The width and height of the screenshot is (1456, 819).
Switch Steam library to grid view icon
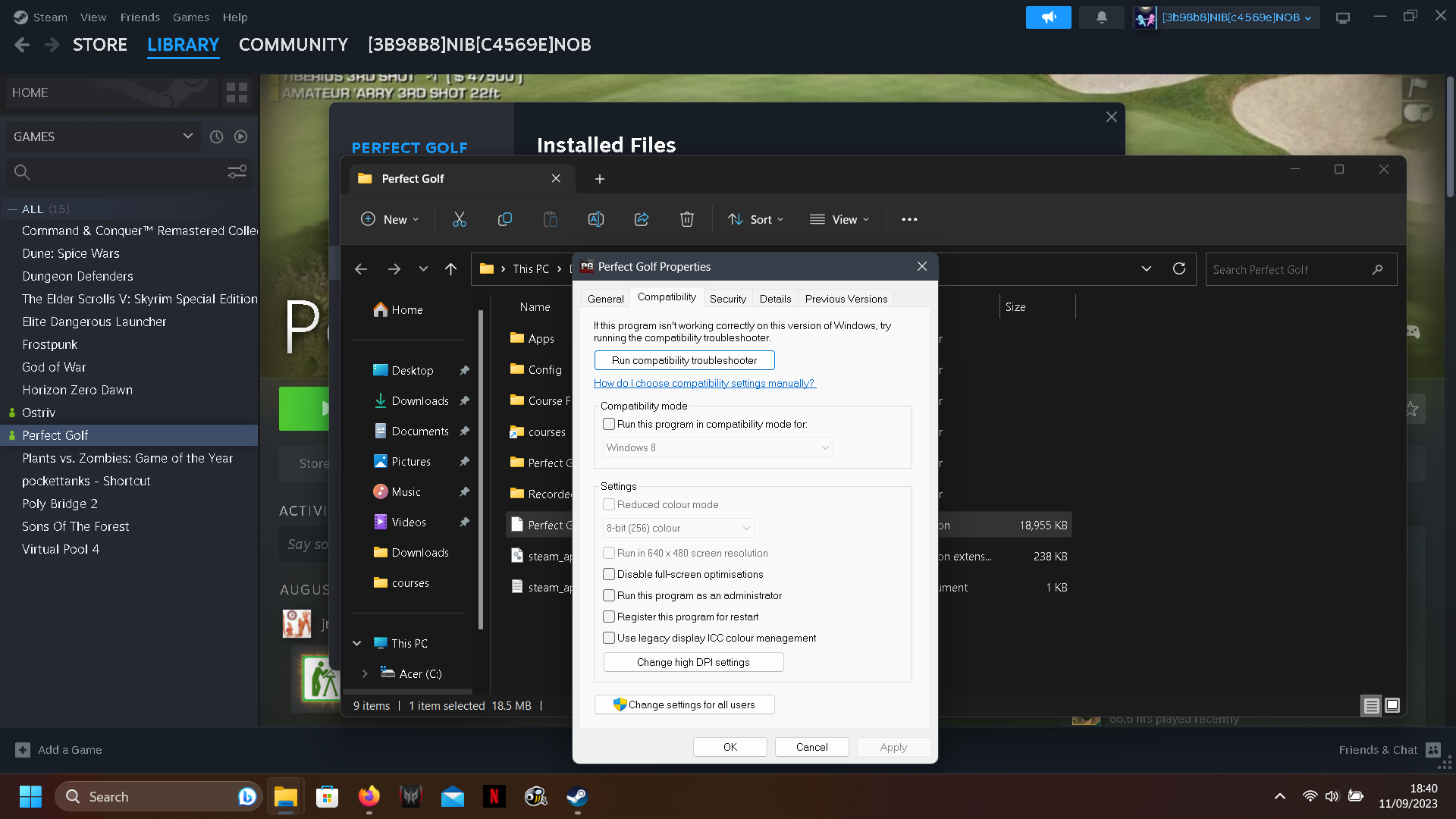237,93
